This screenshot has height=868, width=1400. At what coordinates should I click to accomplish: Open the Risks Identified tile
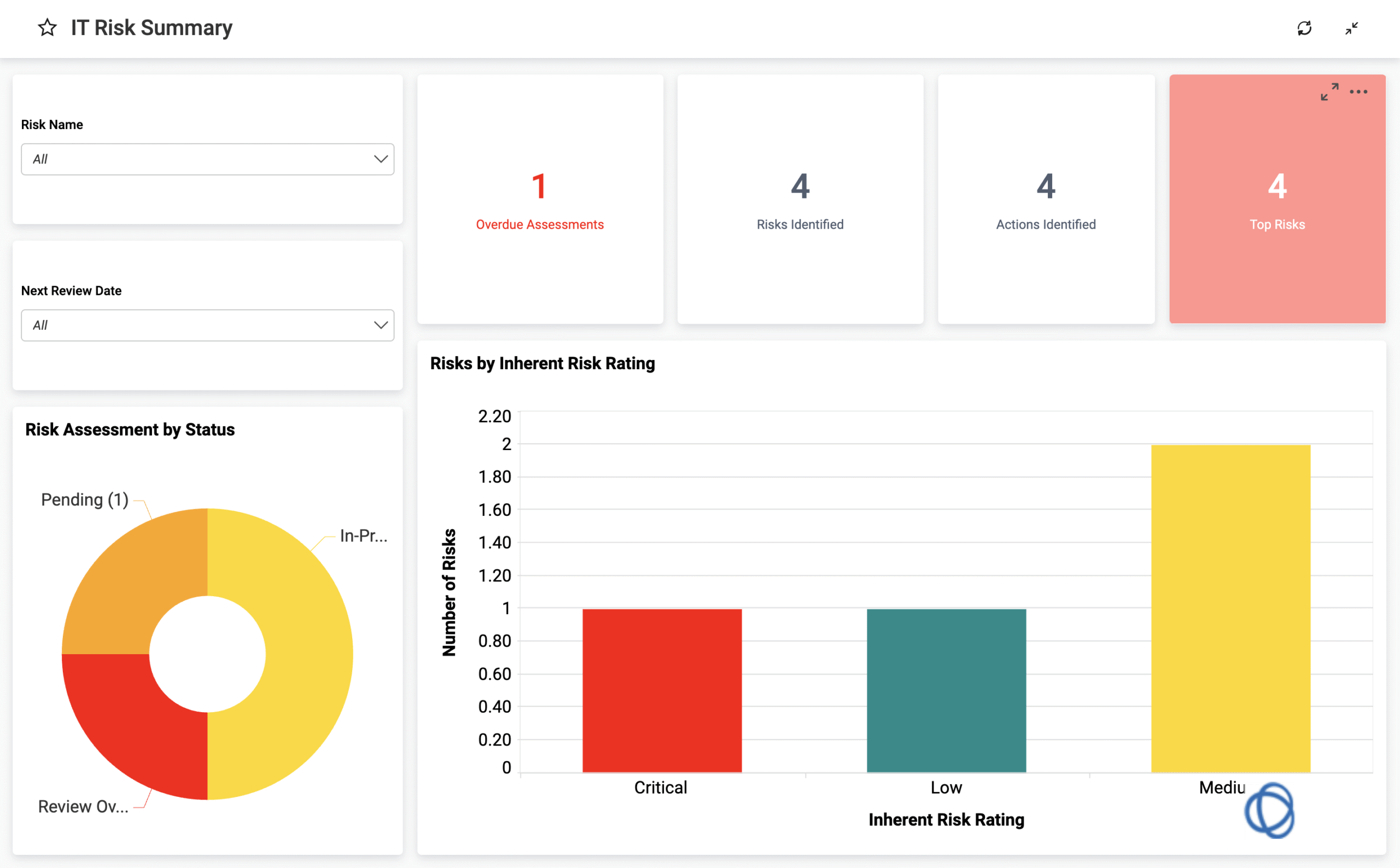pyautogui.click(x=800, y=199)
